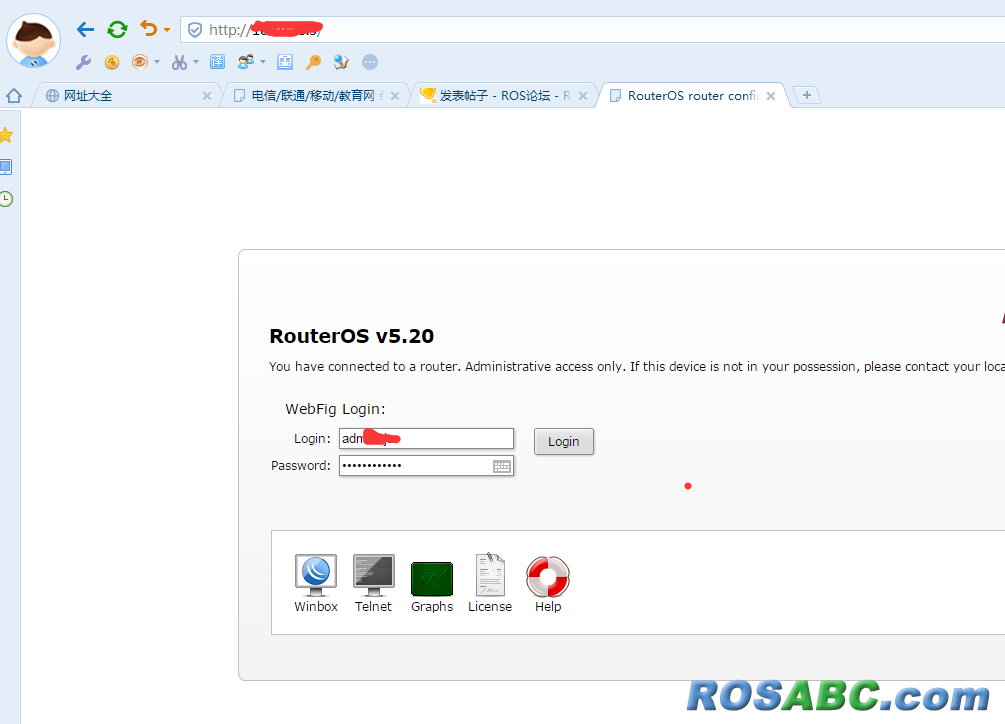The height and width of the screenshot is (724, 1005).
Task: Click the shield security icon in address bar
Action: pos(195,30)
